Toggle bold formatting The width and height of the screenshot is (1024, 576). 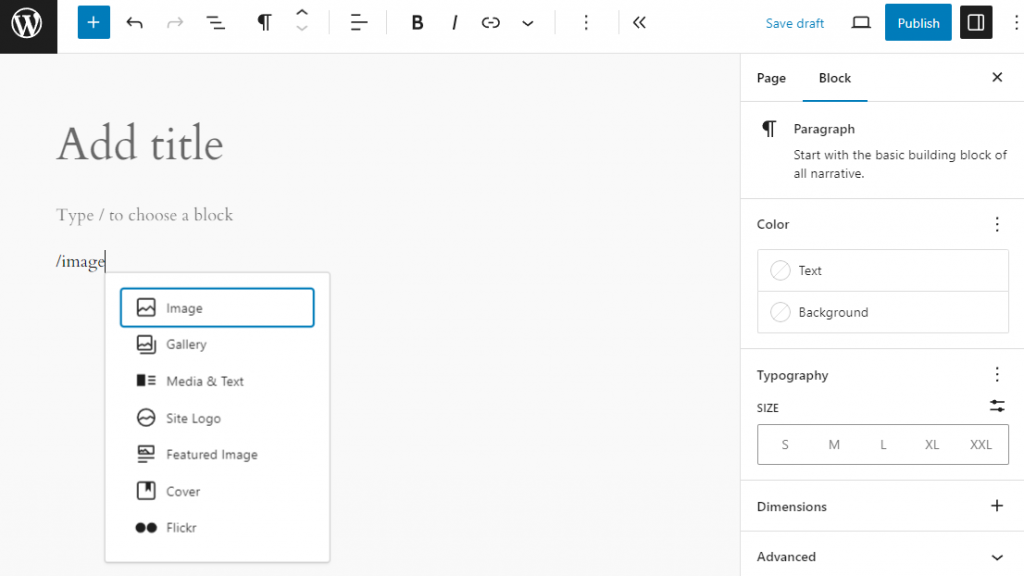(x=417, y=22)
